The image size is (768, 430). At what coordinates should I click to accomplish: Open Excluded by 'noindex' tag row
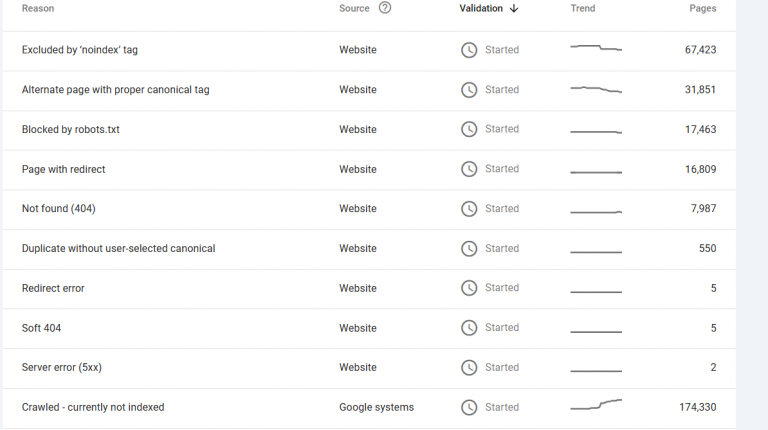tap(369, 50)
